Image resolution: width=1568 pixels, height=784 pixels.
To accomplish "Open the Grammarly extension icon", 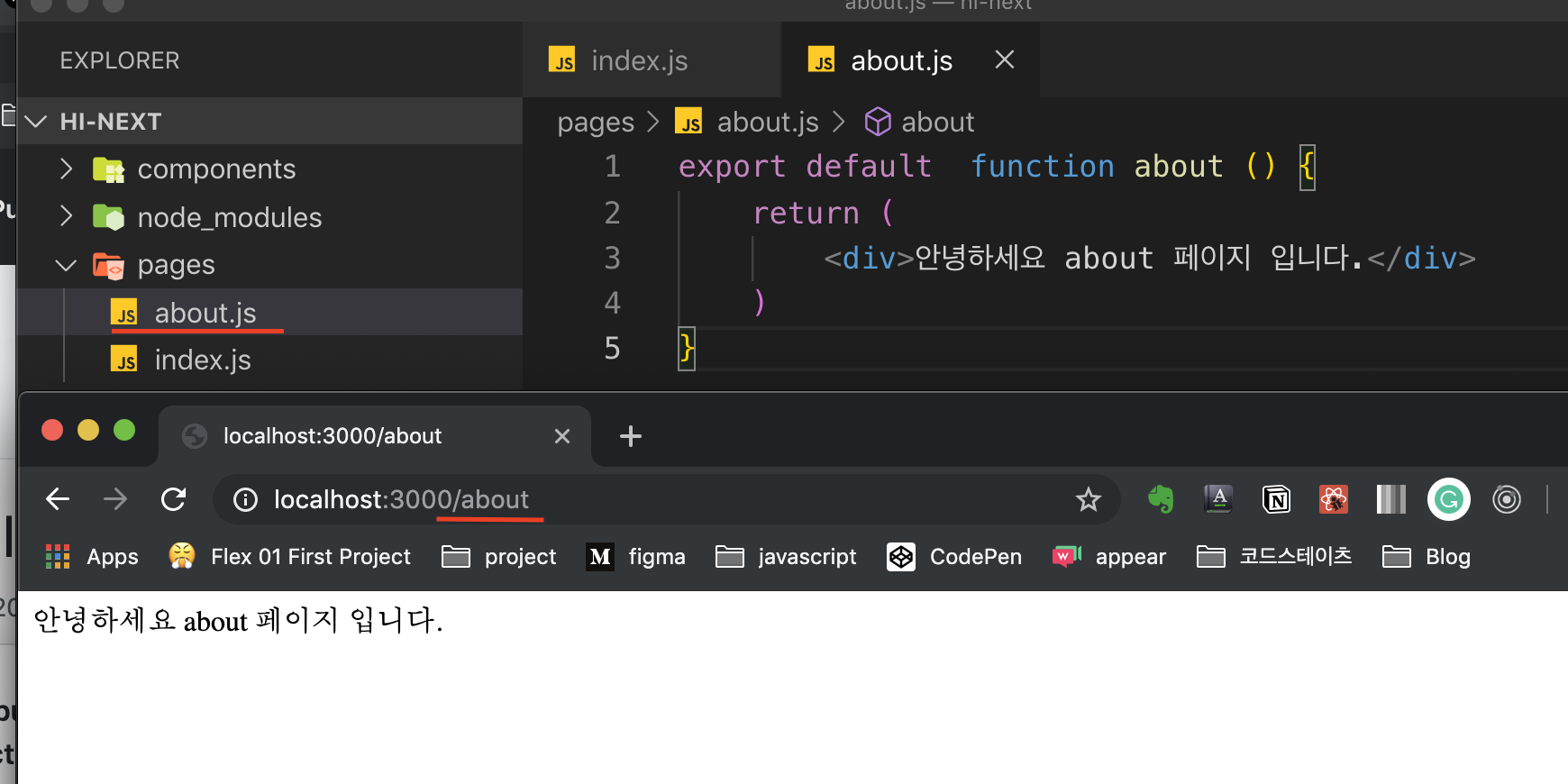I will pyautogui.click(x=1449, y=498).
